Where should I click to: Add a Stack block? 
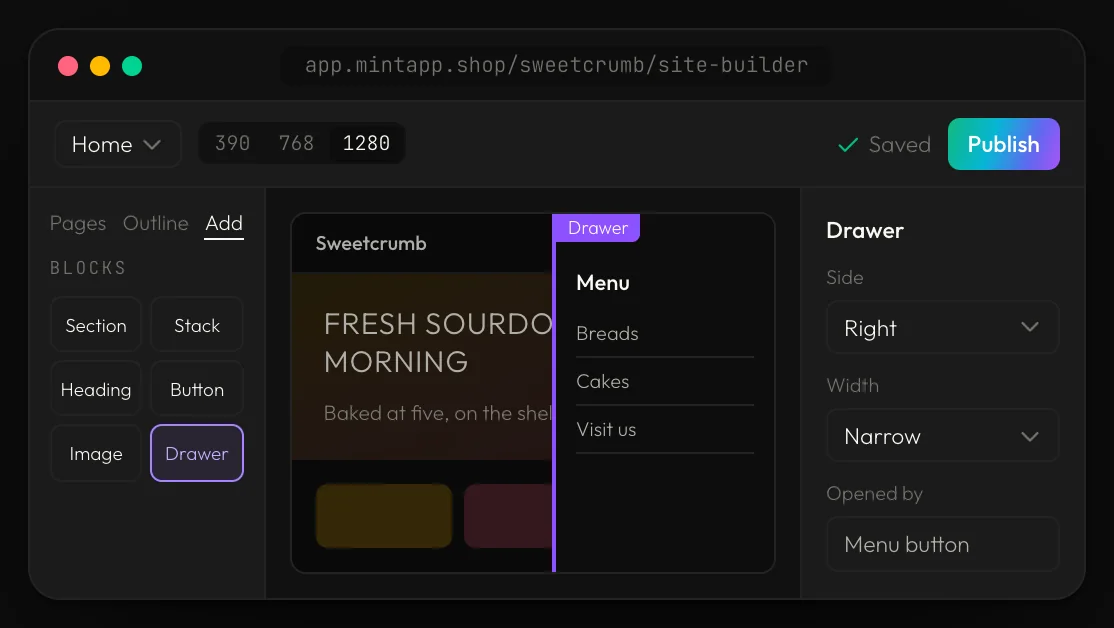[197, 325]
